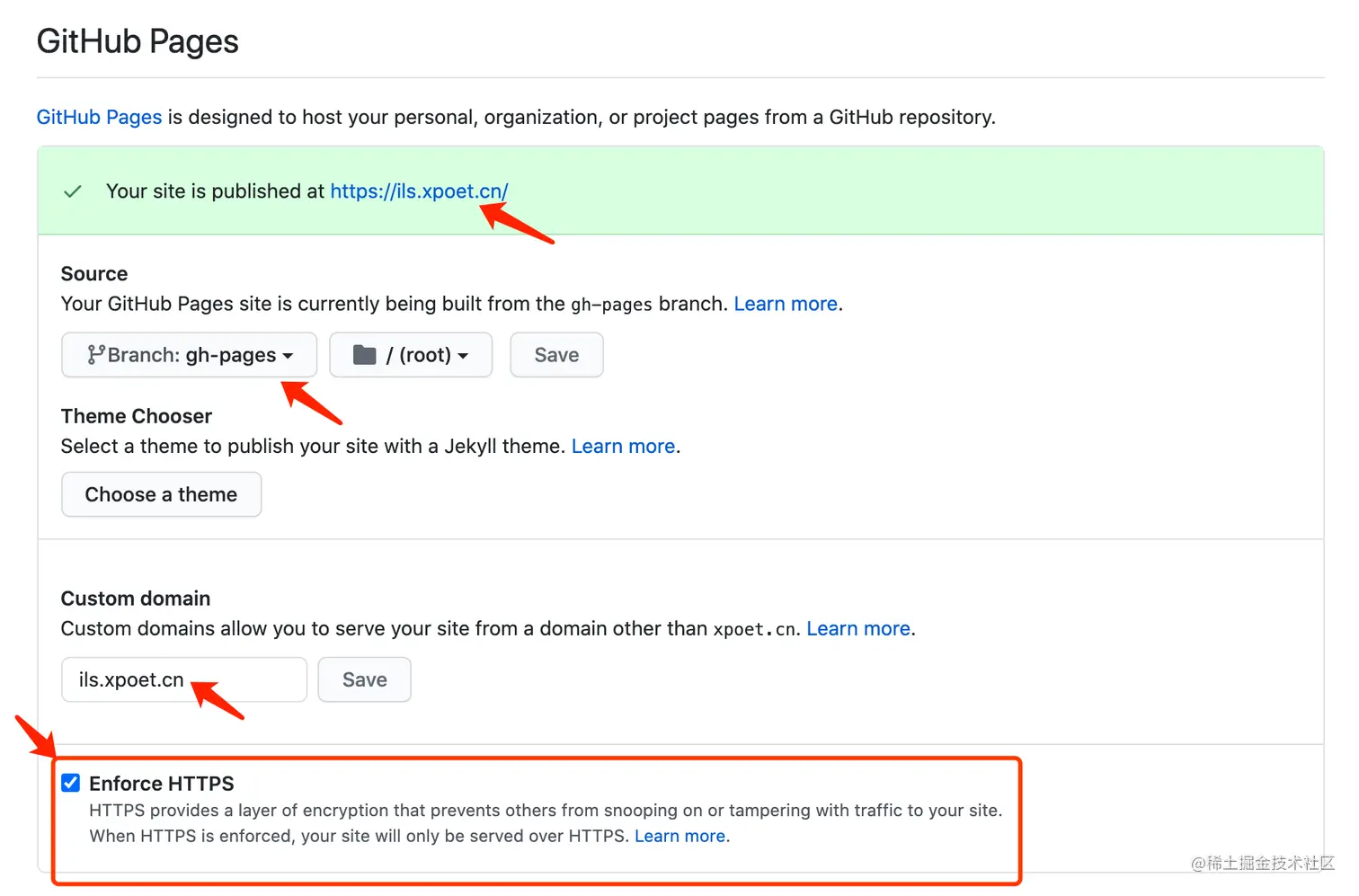Screen dimensions: 1359x896
Task: Open the Branch: gh-pages dropdown
Action: [190, 355]
